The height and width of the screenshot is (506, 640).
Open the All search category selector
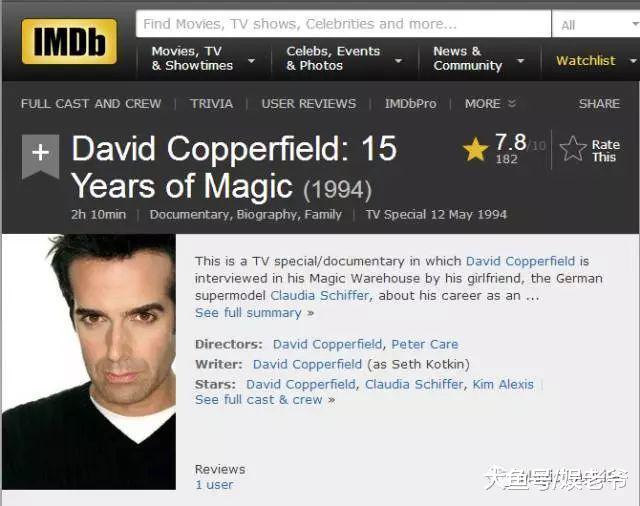click(x=596, y=24)
